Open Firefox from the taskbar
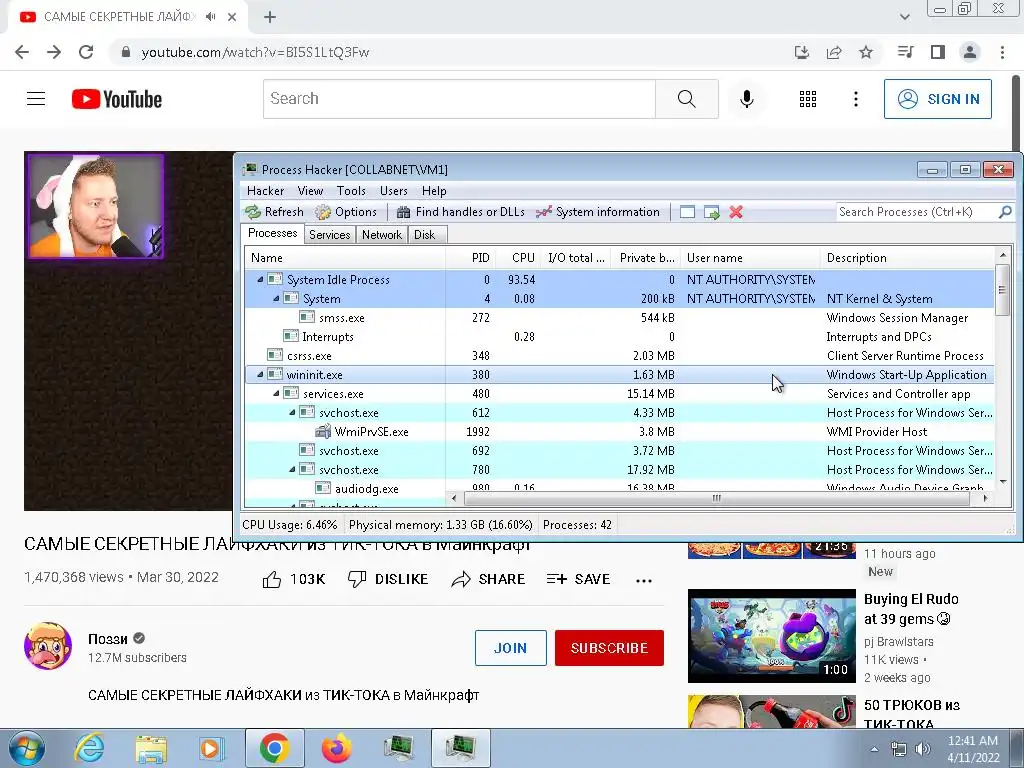The height and width of the screenshot is (768, 1024). 336,748
